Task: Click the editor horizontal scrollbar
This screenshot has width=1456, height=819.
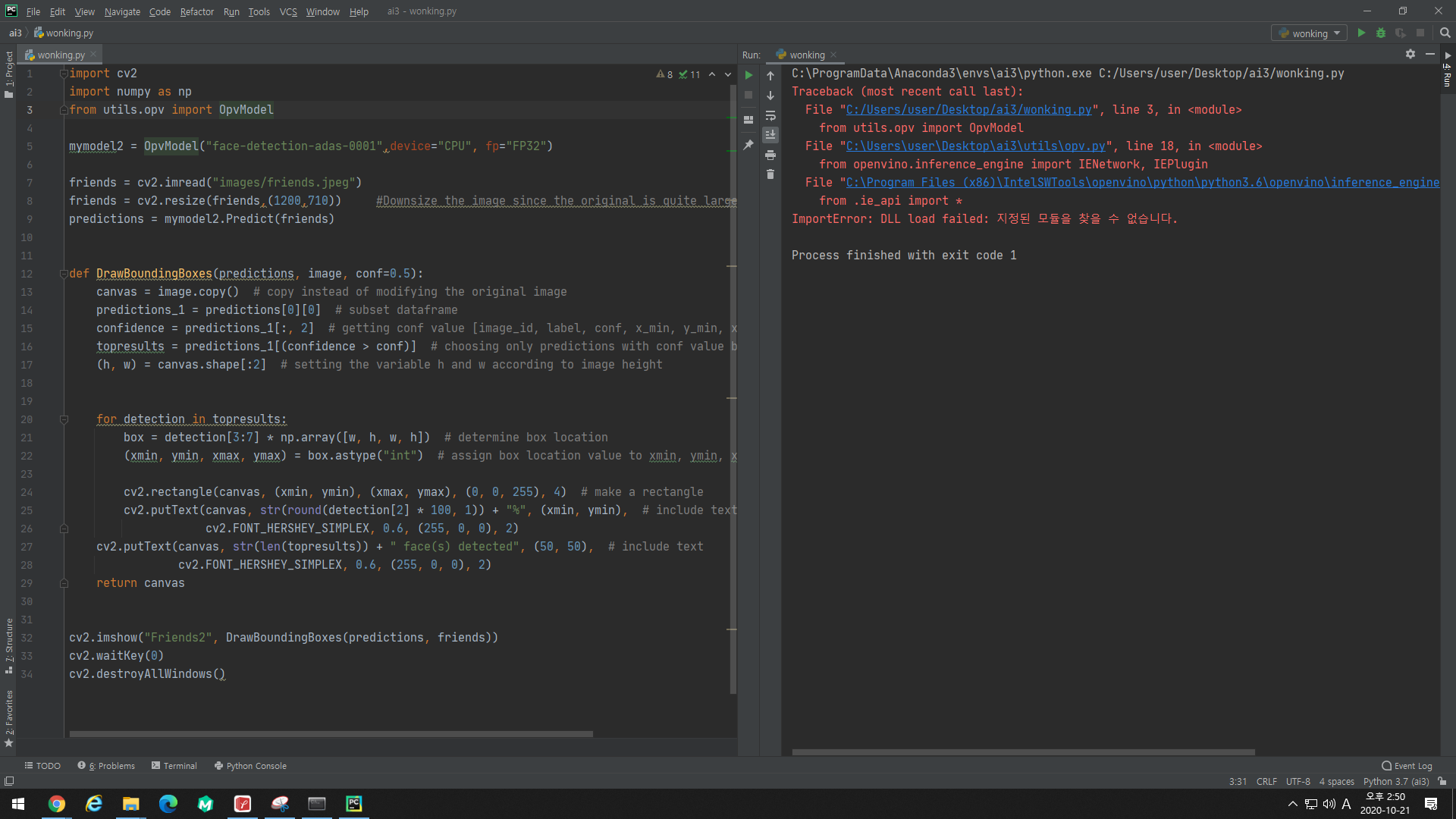Action: pyautogui.click(x=331, y=734)
